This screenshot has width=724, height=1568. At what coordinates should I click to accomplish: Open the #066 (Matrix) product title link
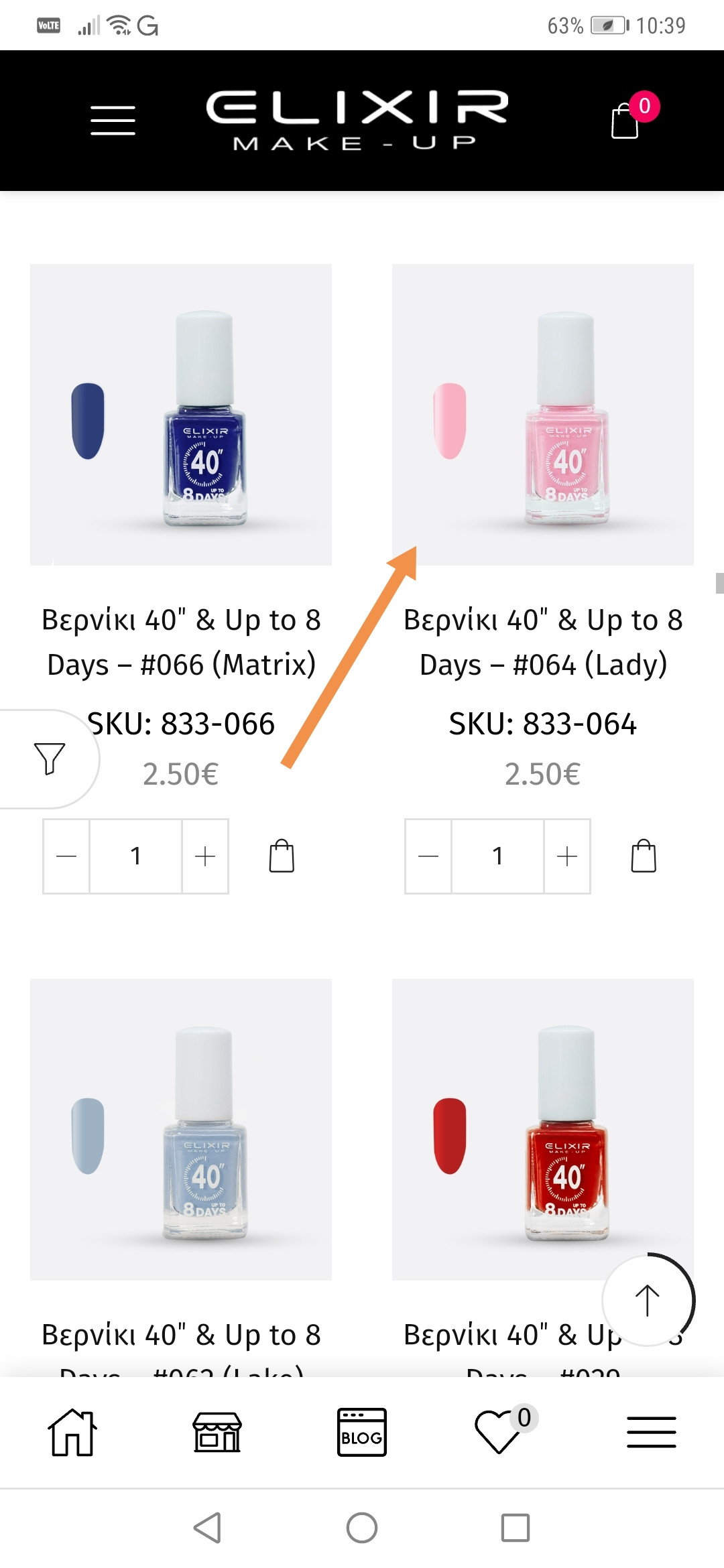click(x=181, y=642)
